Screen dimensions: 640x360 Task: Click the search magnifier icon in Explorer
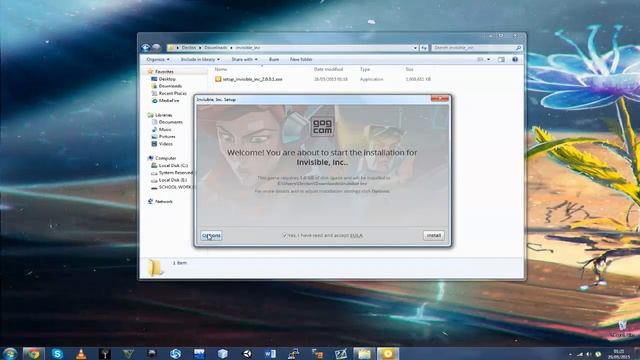pos(518,48)
